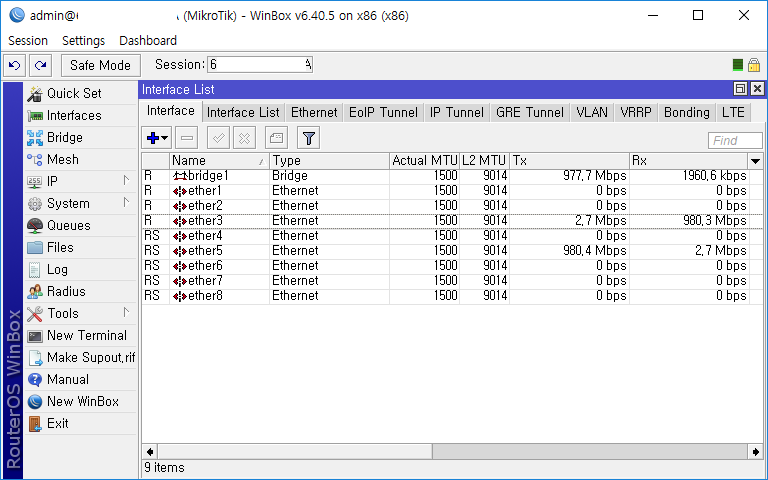The image size is (768, 480).
Task: Open Log in sidebar
Action: point(80,270)
